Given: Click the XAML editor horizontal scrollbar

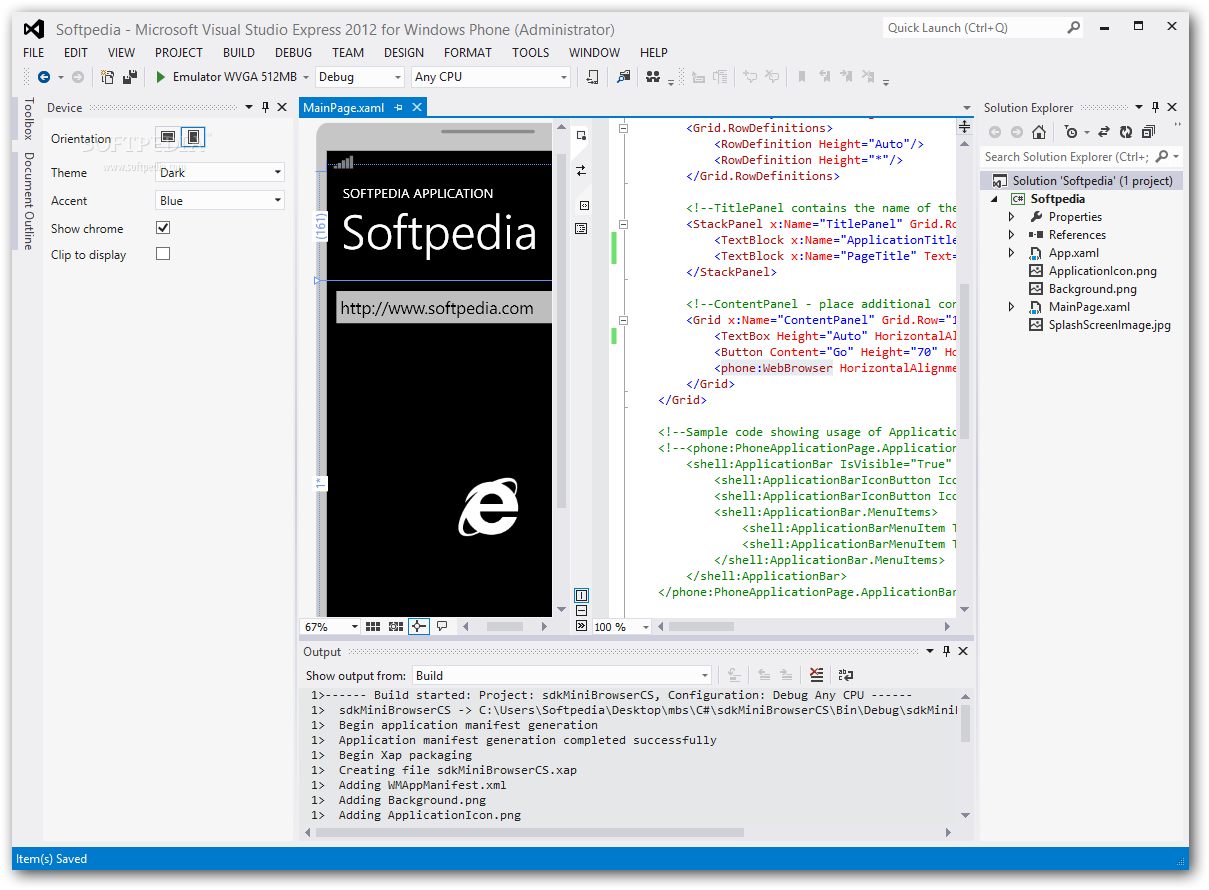Looking at the screenshot, I should (802, 626).
